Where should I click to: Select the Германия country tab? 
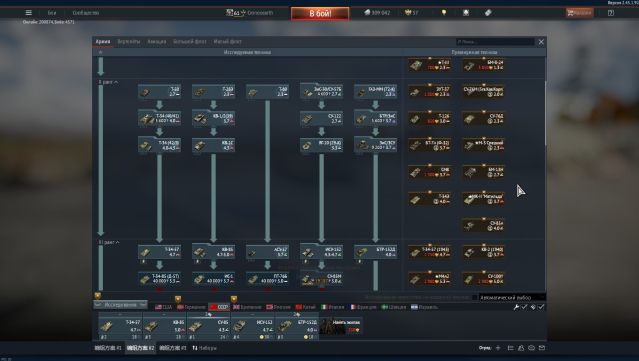point(191,307)
